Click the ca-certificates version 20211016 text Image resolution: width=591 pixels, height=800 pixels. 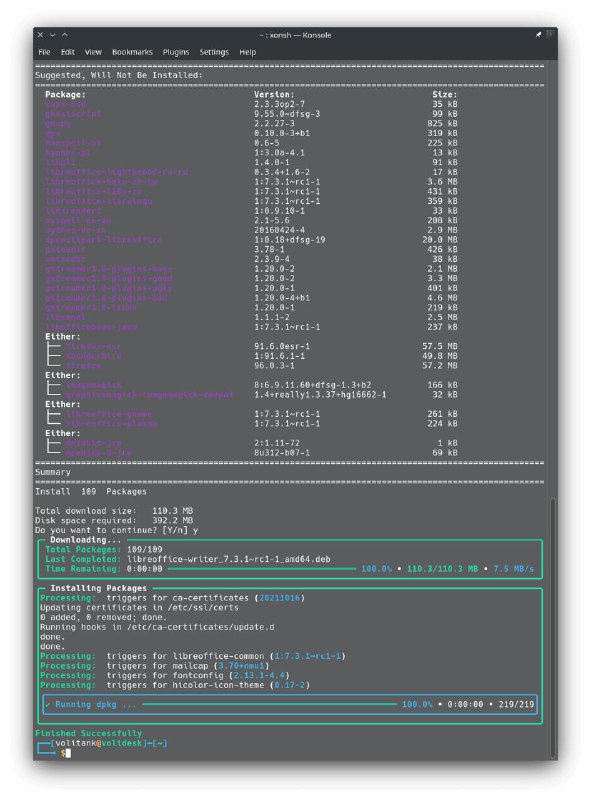click(279, 597)
